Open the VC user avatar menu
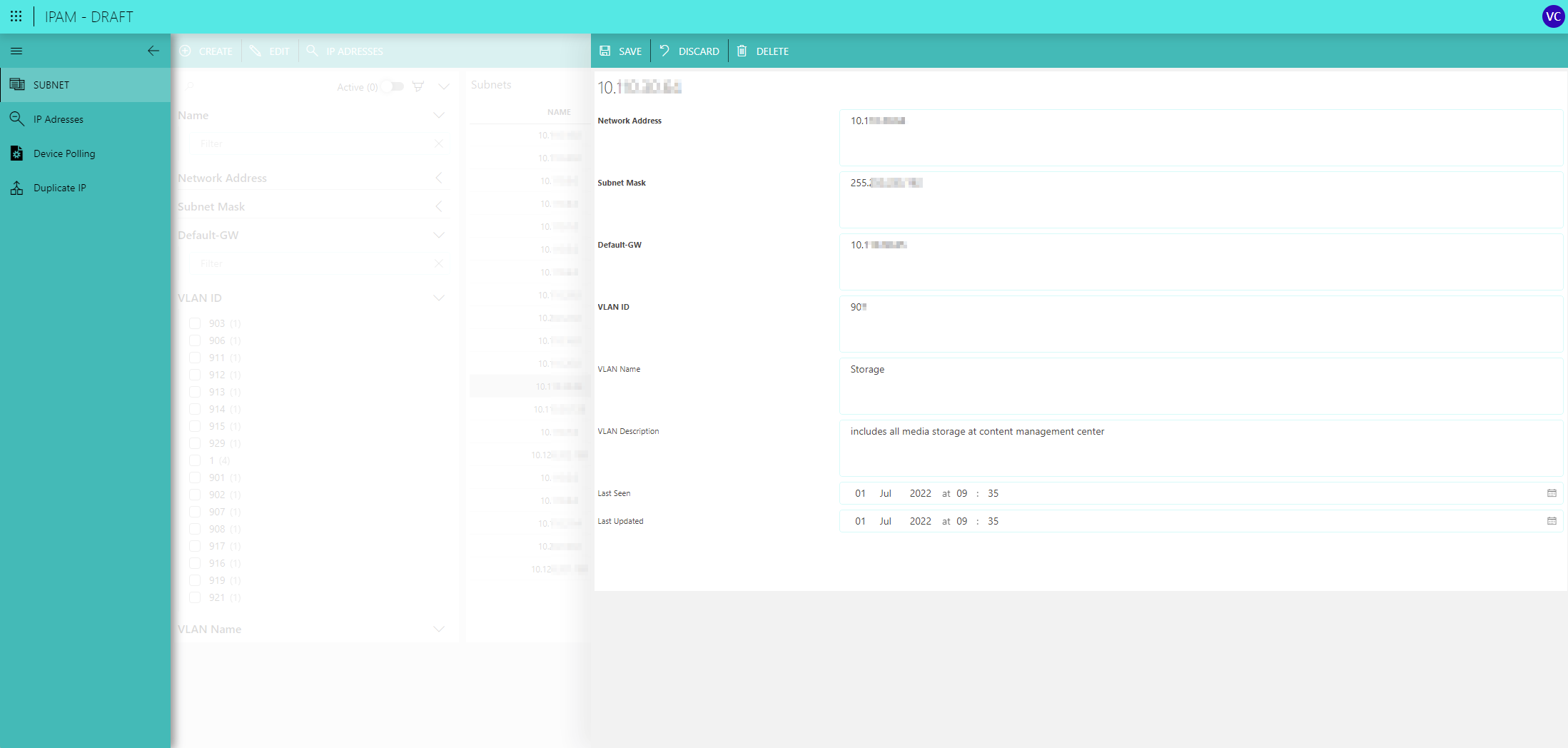The image size is (1568, 748). coord(1552,16)
